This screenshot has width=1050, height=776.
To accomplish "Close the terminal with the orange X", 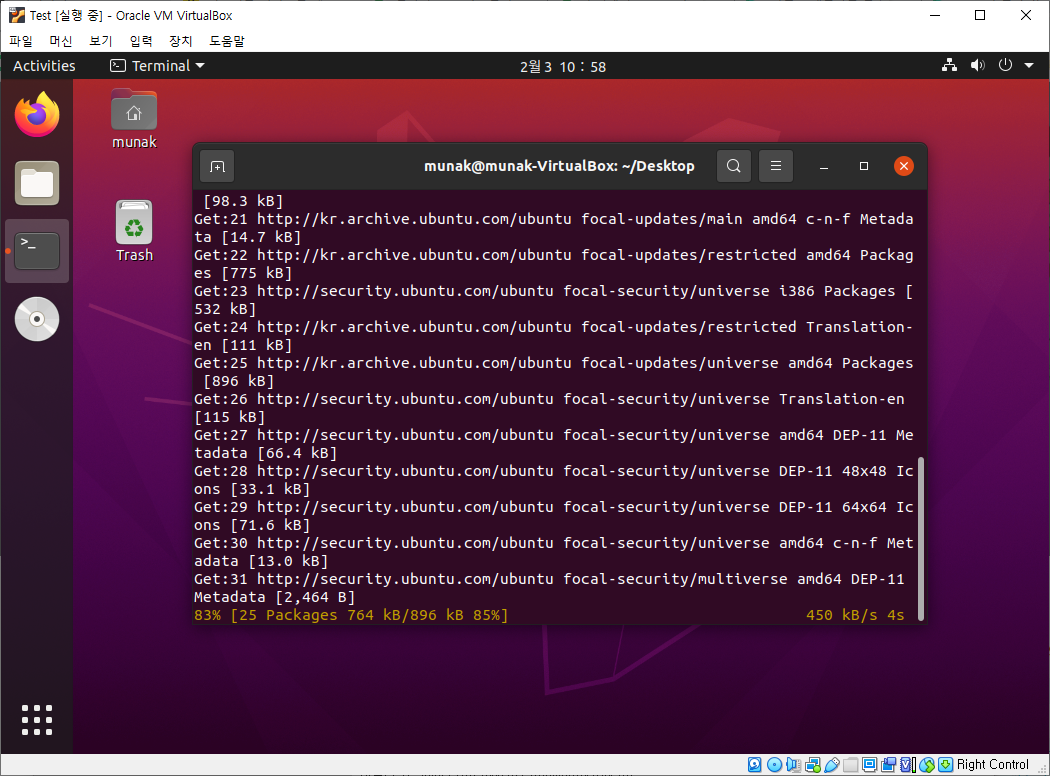I will pos(904,166).
